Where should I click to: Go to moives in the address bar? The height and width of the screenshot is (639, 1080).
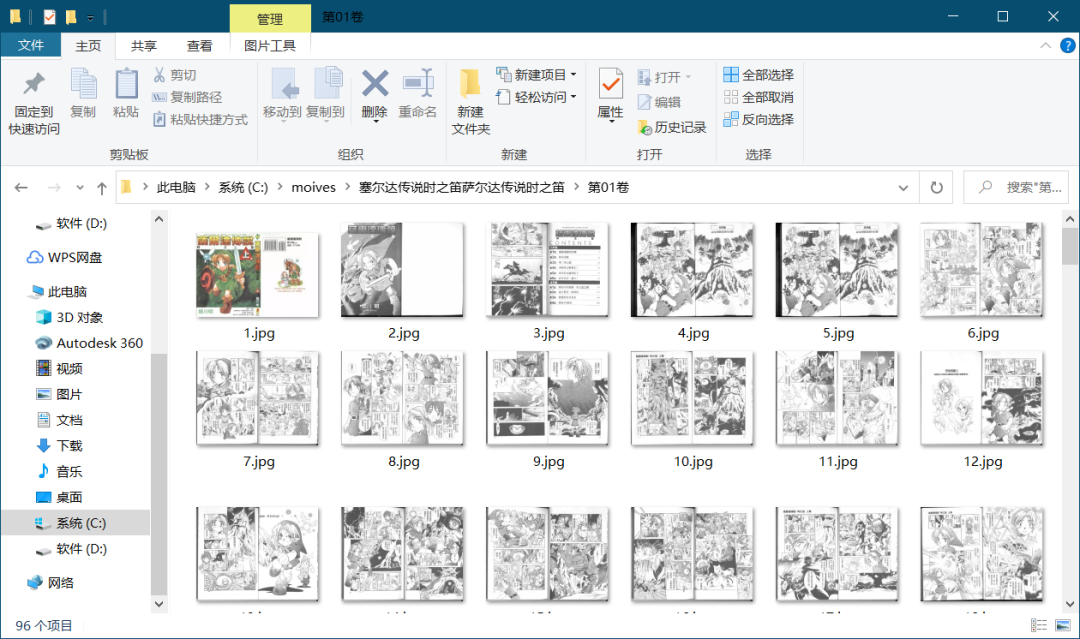[x=313, y=187]
